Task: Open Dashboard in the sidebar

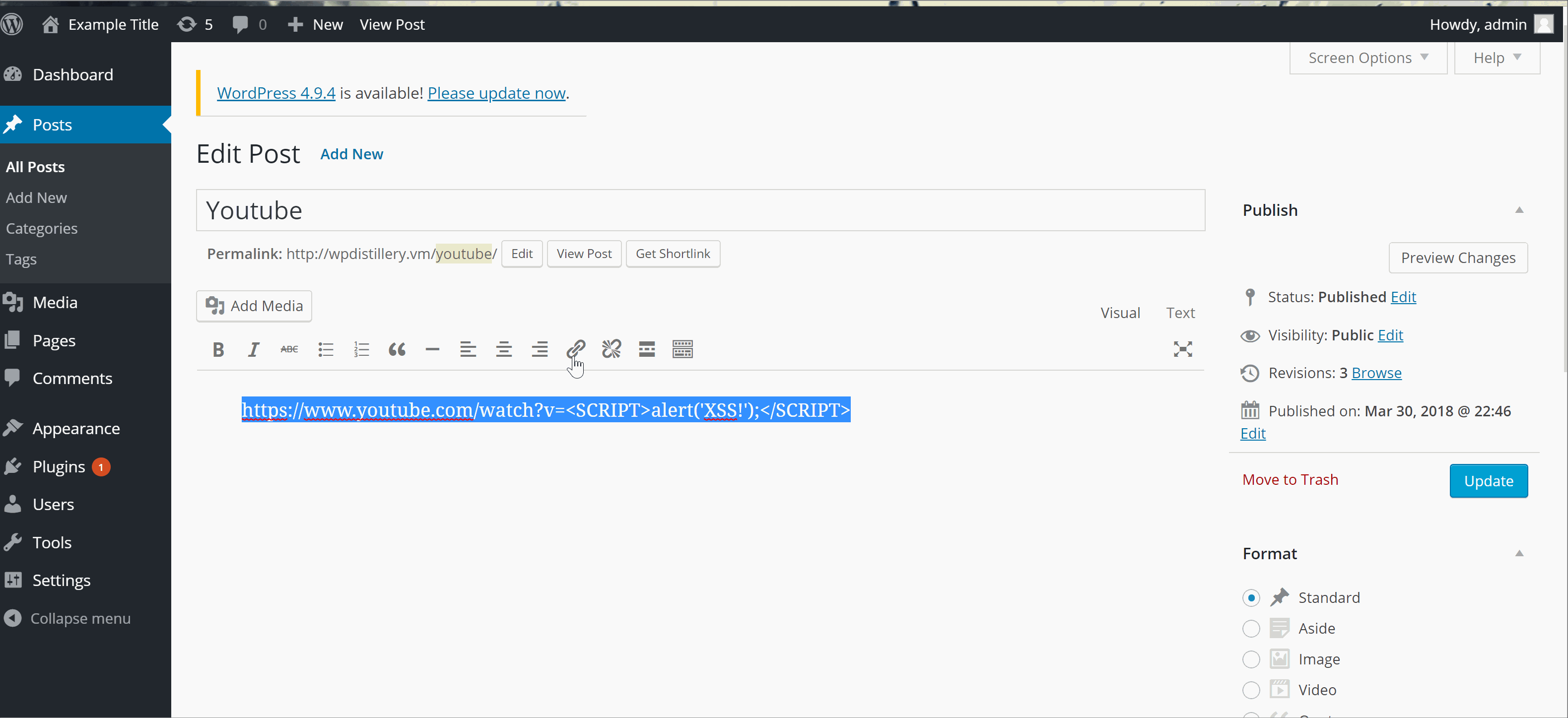Action: (x=85, y=75)
